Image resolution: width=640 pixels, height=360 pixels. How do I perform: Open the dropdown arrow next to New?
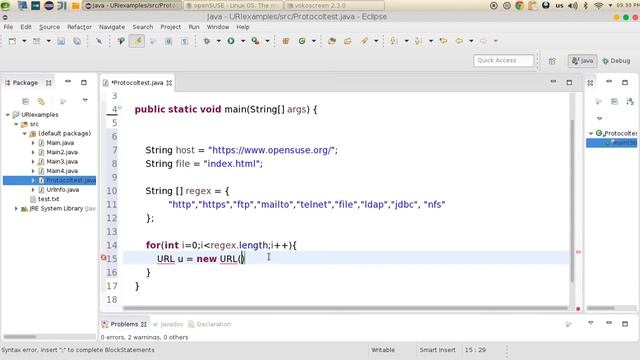pos(24,41)
